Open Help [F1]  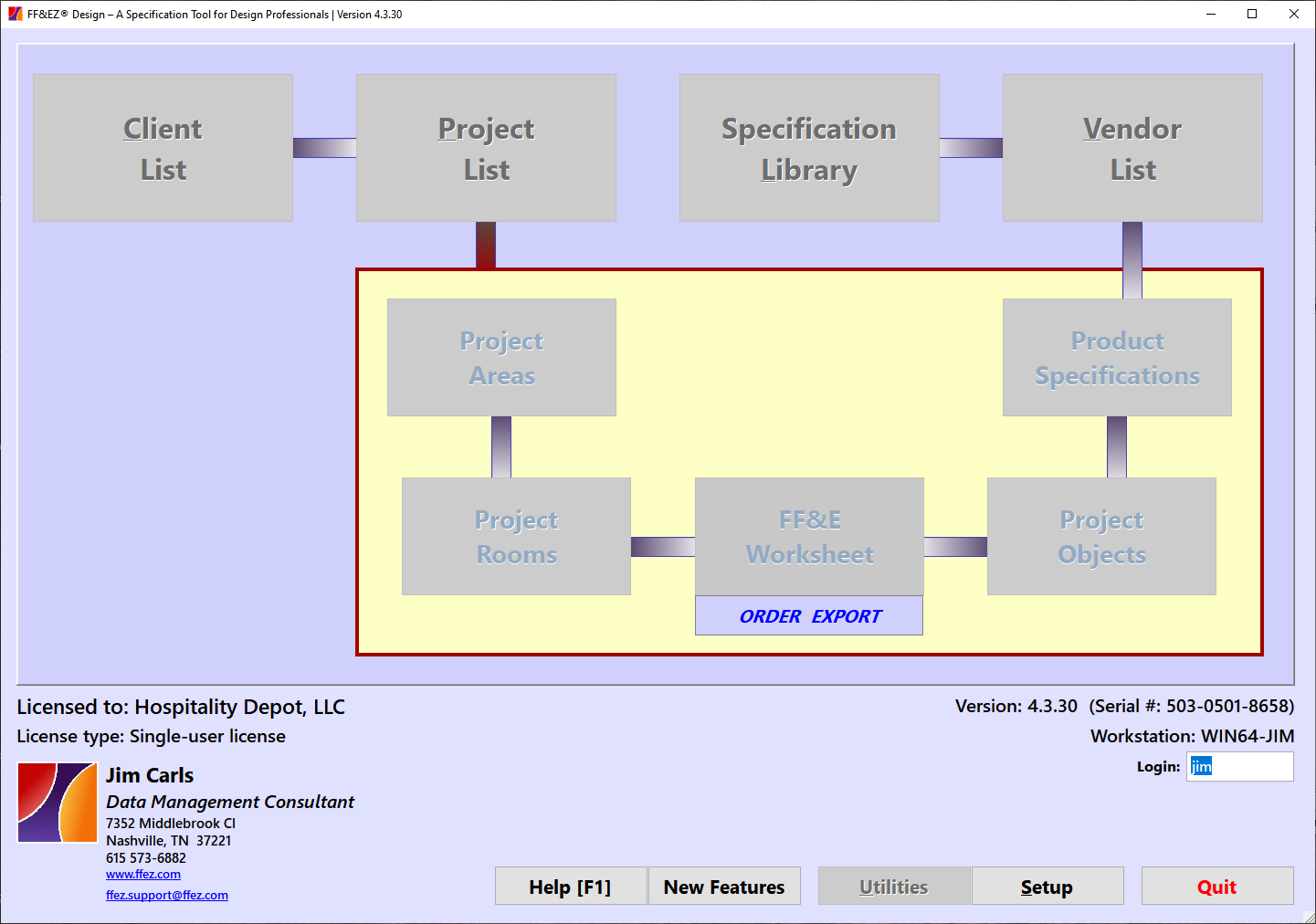571,887
